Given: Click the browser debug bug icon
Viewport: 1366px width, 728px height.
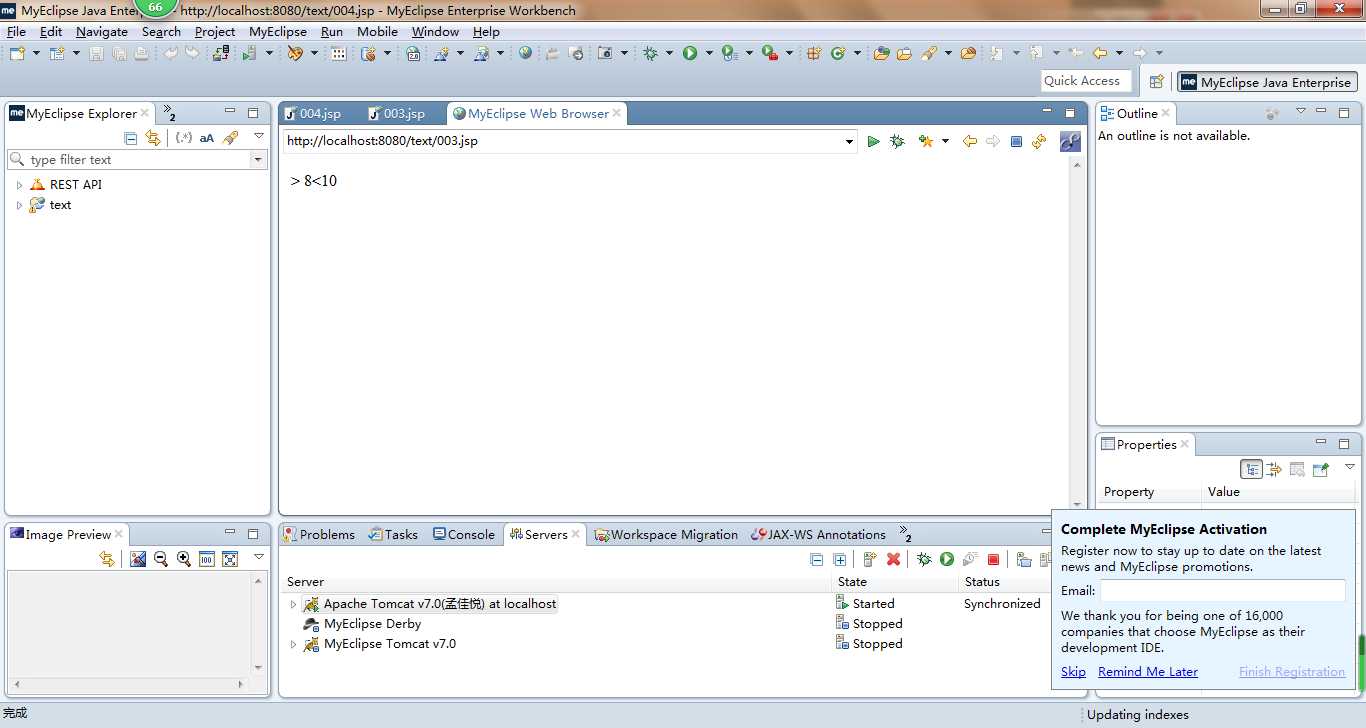Looking at the screenshot, I should [x=897, y=142].
